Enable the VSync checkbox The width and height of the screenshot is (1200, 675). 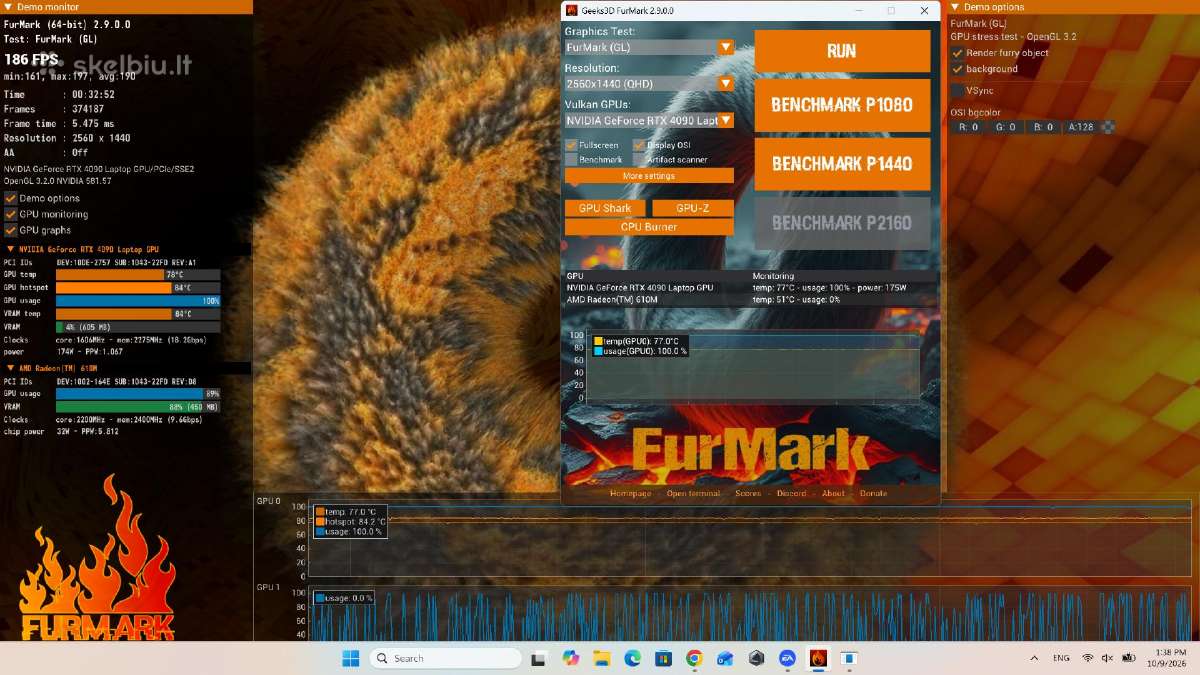pos(957,91)
